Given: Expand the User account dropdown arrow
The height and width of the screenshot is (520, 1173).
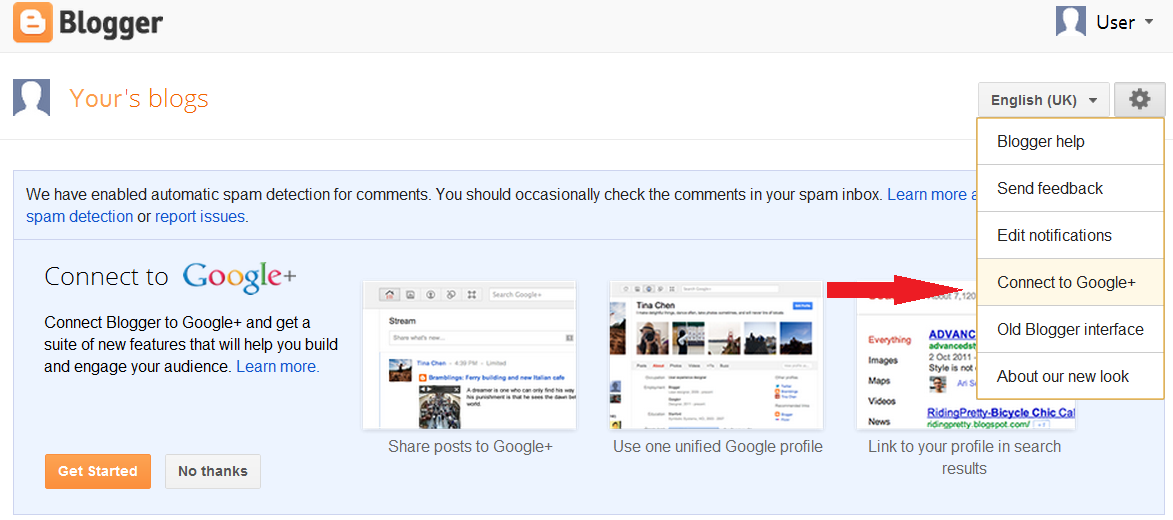Looking at the screenshot, I should [x=1148, y=23].
